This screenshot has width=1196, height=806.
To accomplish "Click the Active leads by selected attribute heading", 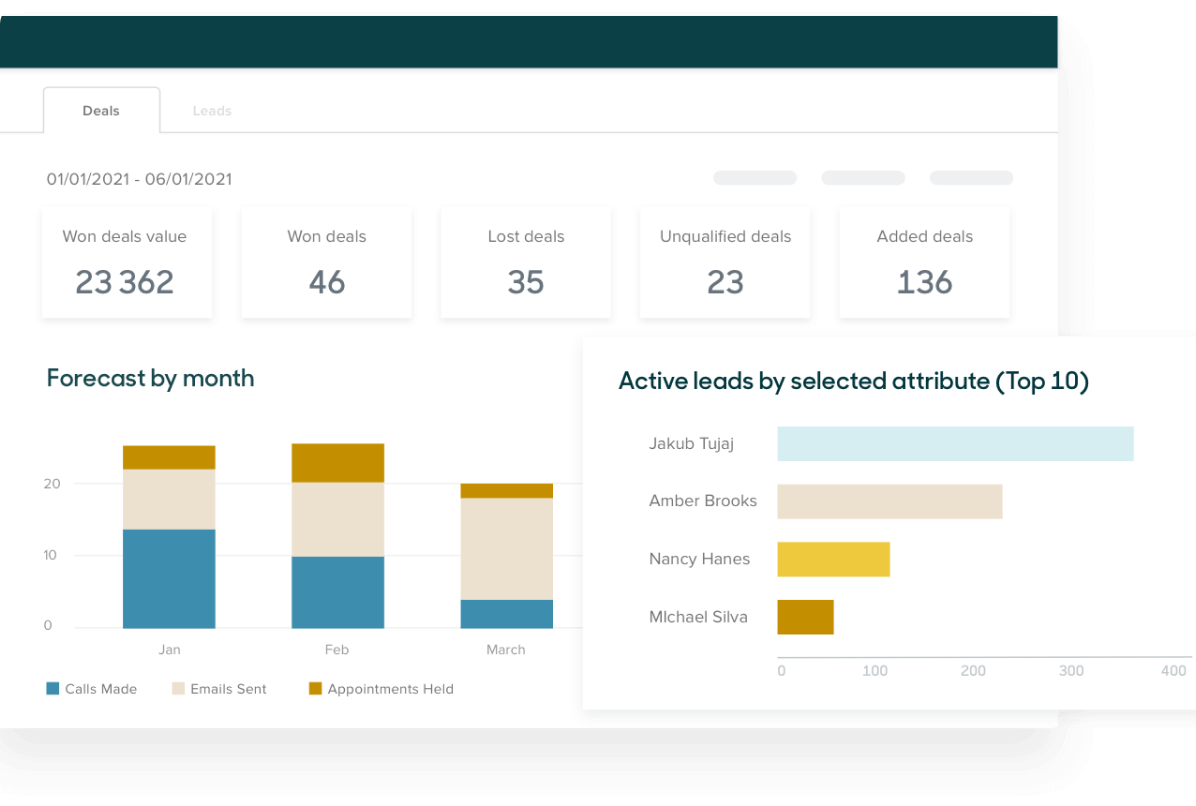I will pyautogui.click(x=854, y=381).
